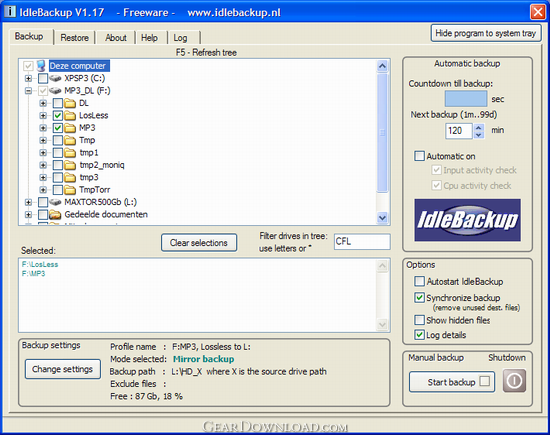Click the DL folder icon
The image size is (550, 435).
(x=70, y=103)
